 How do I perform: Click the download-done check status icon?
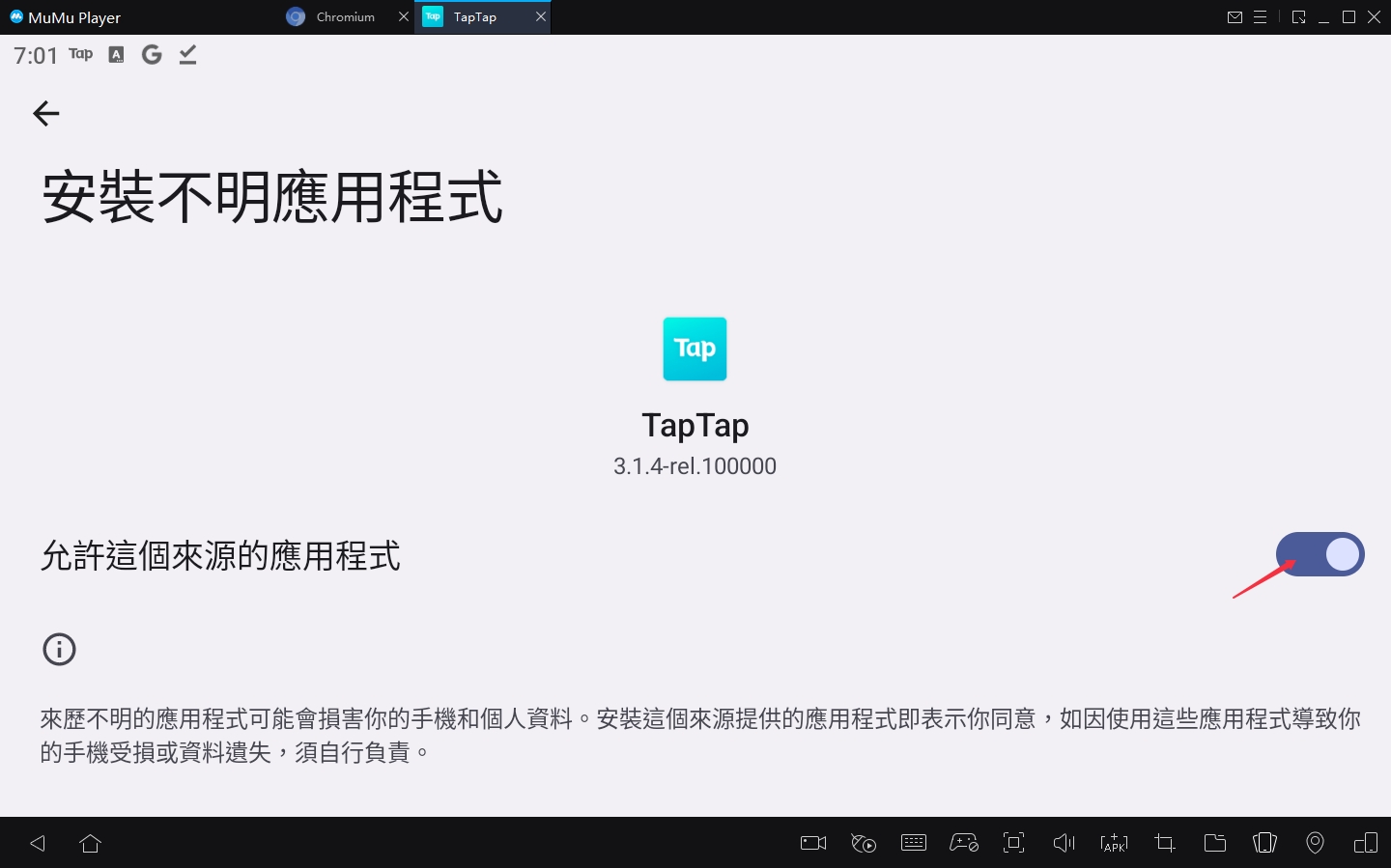[x=187, y=54]
